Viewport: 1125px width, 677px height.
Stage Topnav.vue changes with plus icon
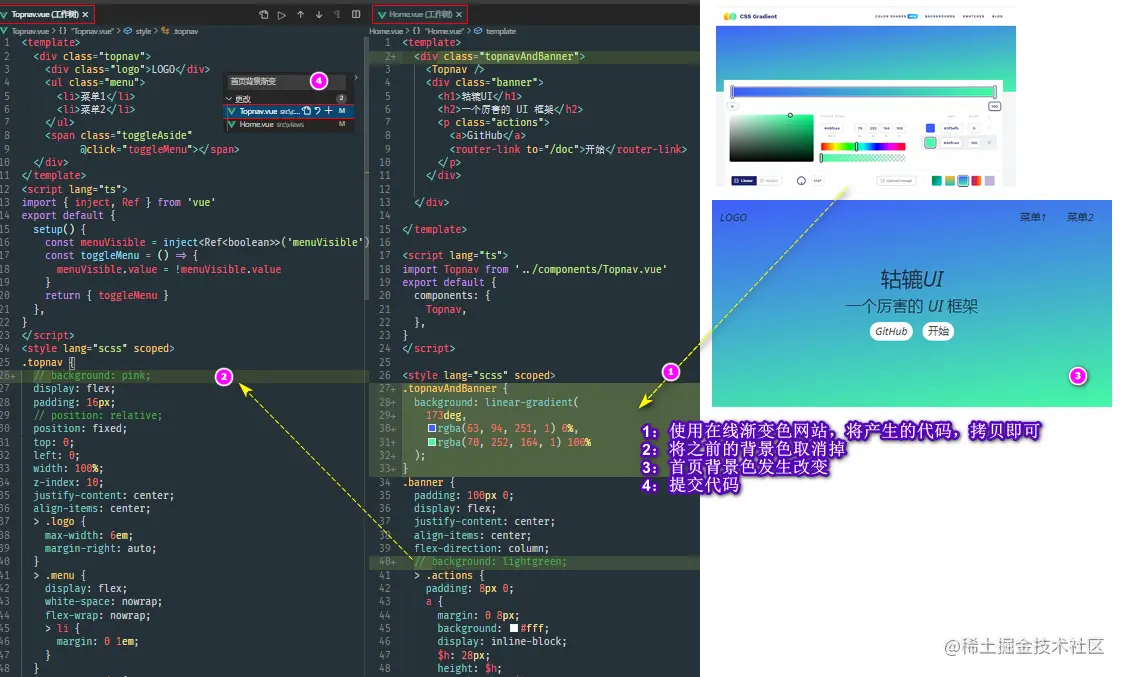point(329,111)
